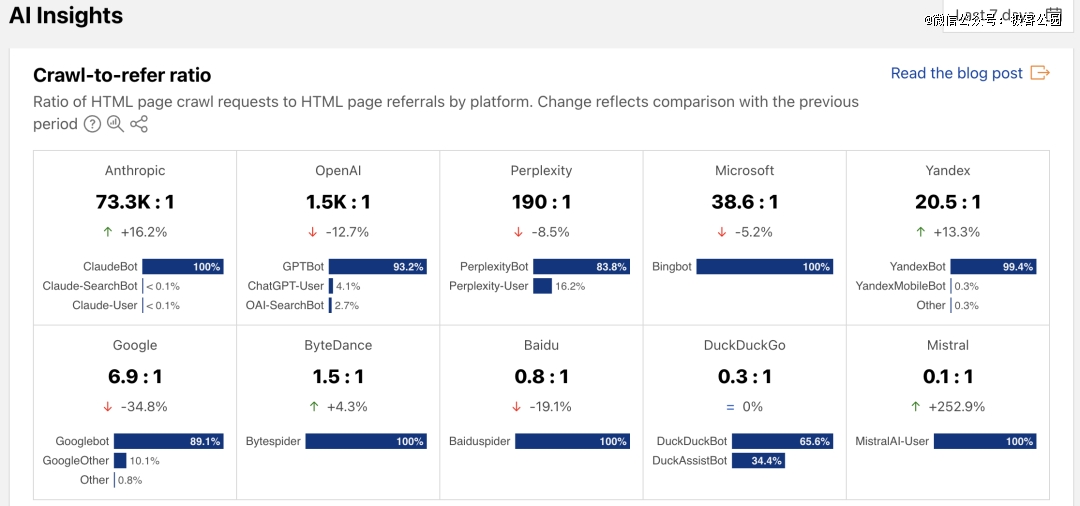Click the Microsoft platform card title

744,171
